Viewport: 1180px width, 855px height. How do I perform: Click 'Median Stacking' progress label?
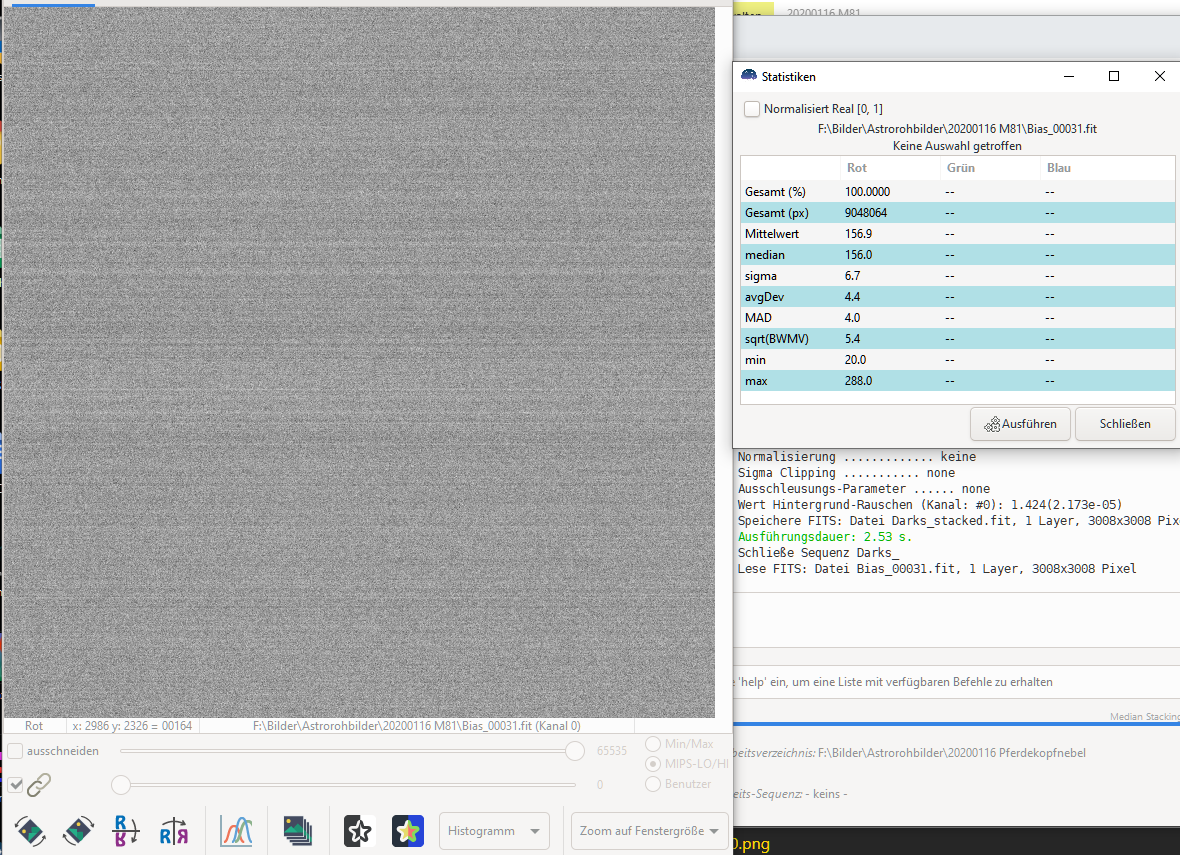(x=1145, y=717)
